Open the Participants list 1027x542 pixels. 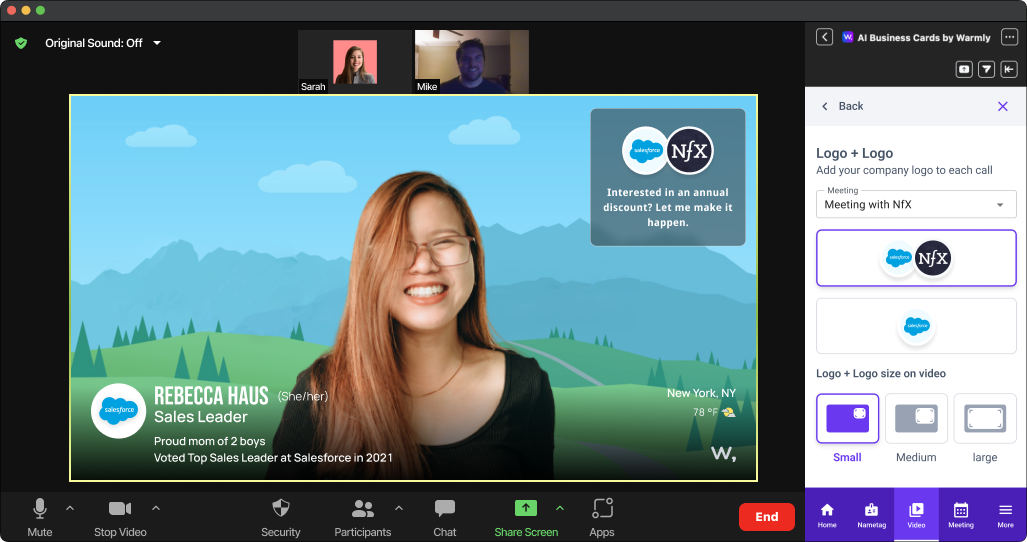(x=362, y=509)
